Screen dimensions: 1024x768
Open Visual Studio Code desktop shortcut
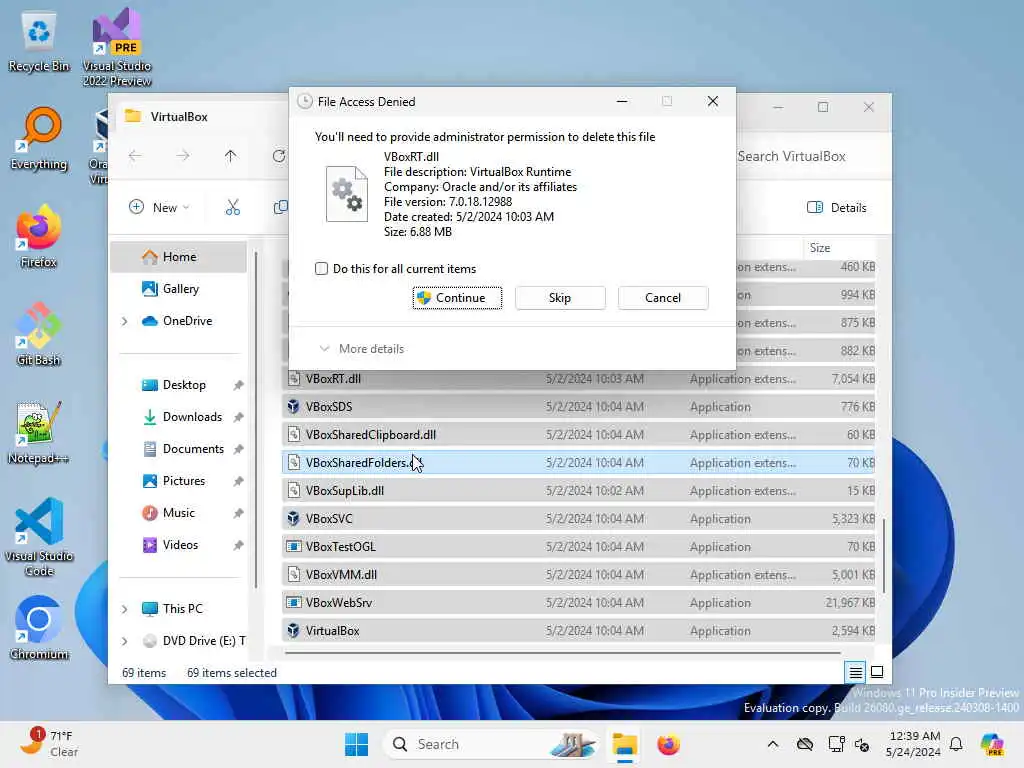39,537
